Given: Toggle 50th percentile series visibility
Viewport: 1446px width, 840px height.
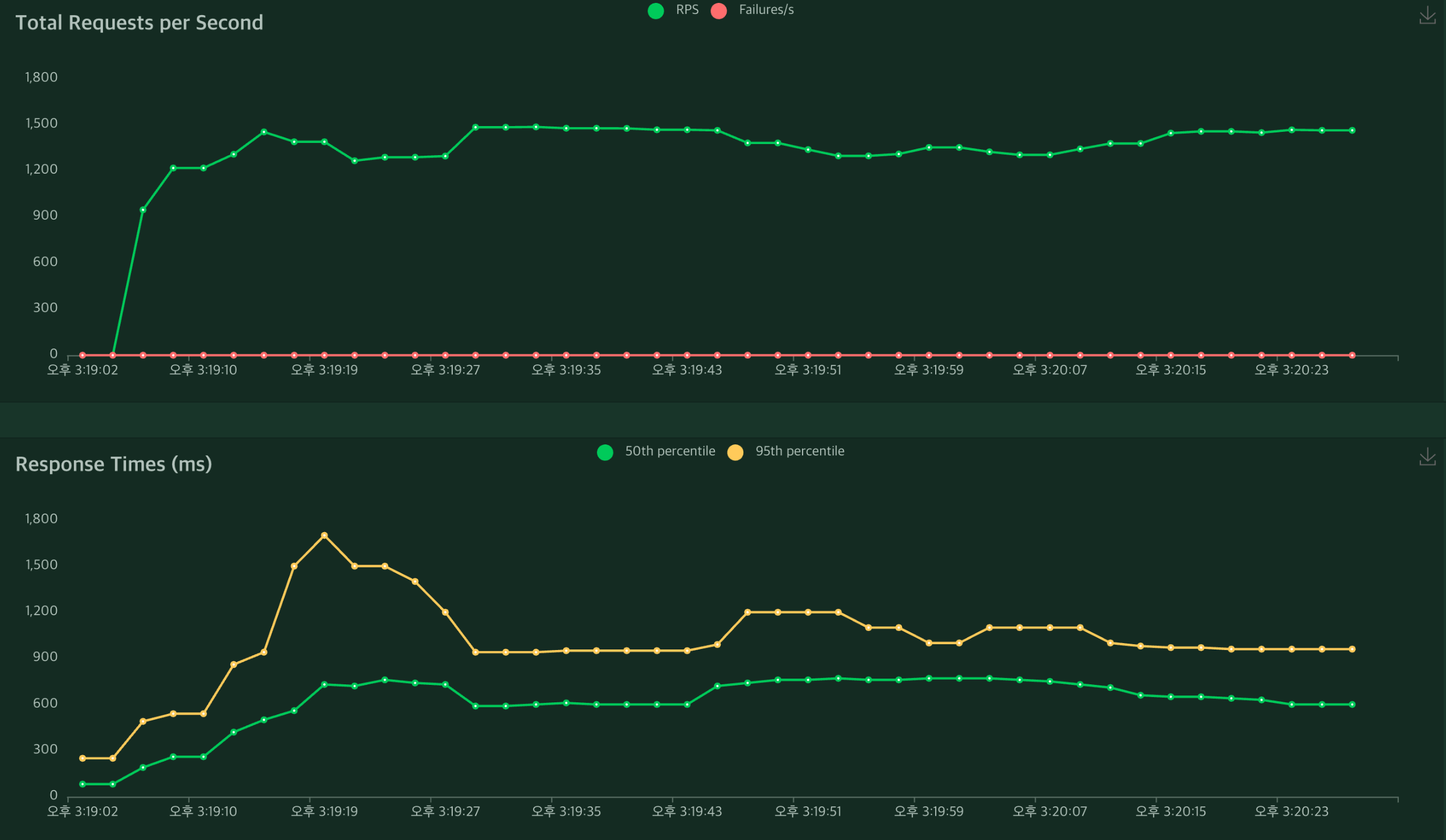Looking at the screenshot, I should (x=670, y=451).
